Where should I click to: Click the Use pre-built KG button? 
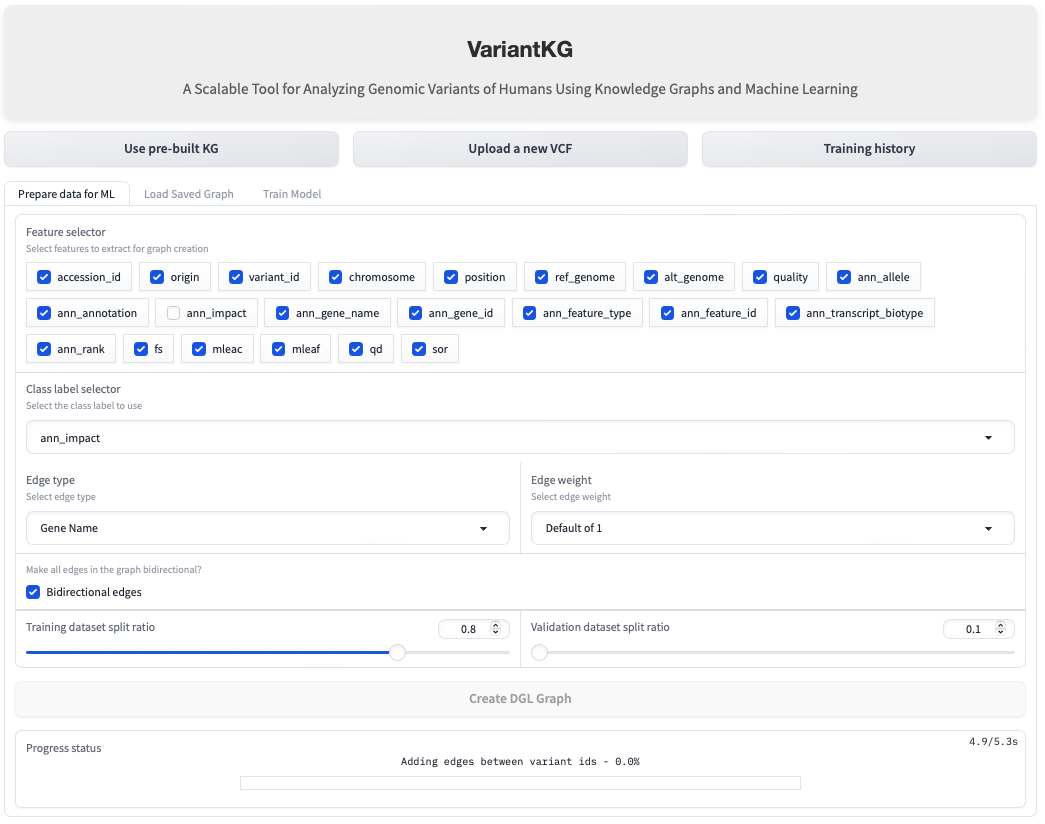[x=171, y=149]
